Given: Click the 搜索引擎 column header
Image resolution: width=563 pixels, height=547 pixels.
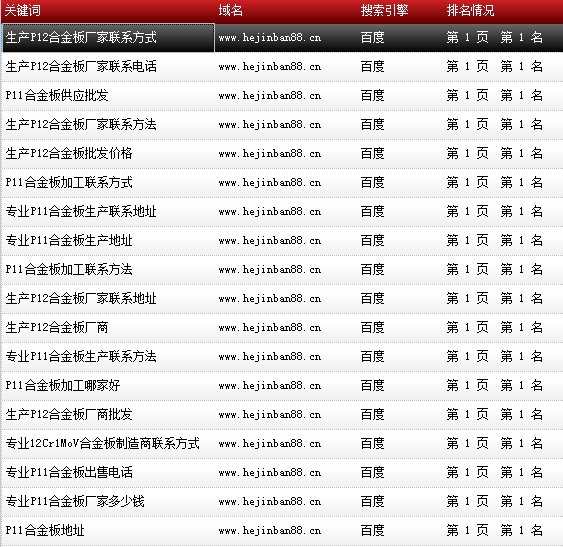Looking at the screenshot, I should point(385,10).
